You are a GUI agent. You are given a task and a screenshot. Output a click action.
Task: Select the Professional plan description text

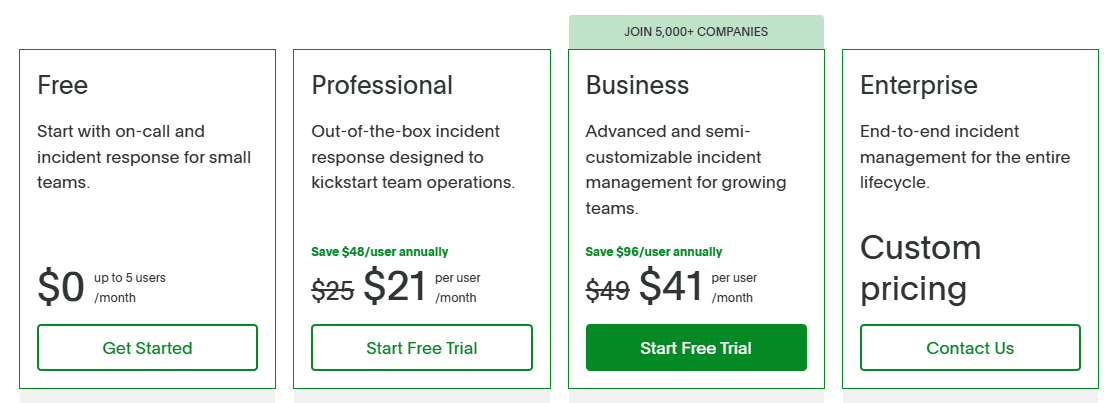[413, 157]
